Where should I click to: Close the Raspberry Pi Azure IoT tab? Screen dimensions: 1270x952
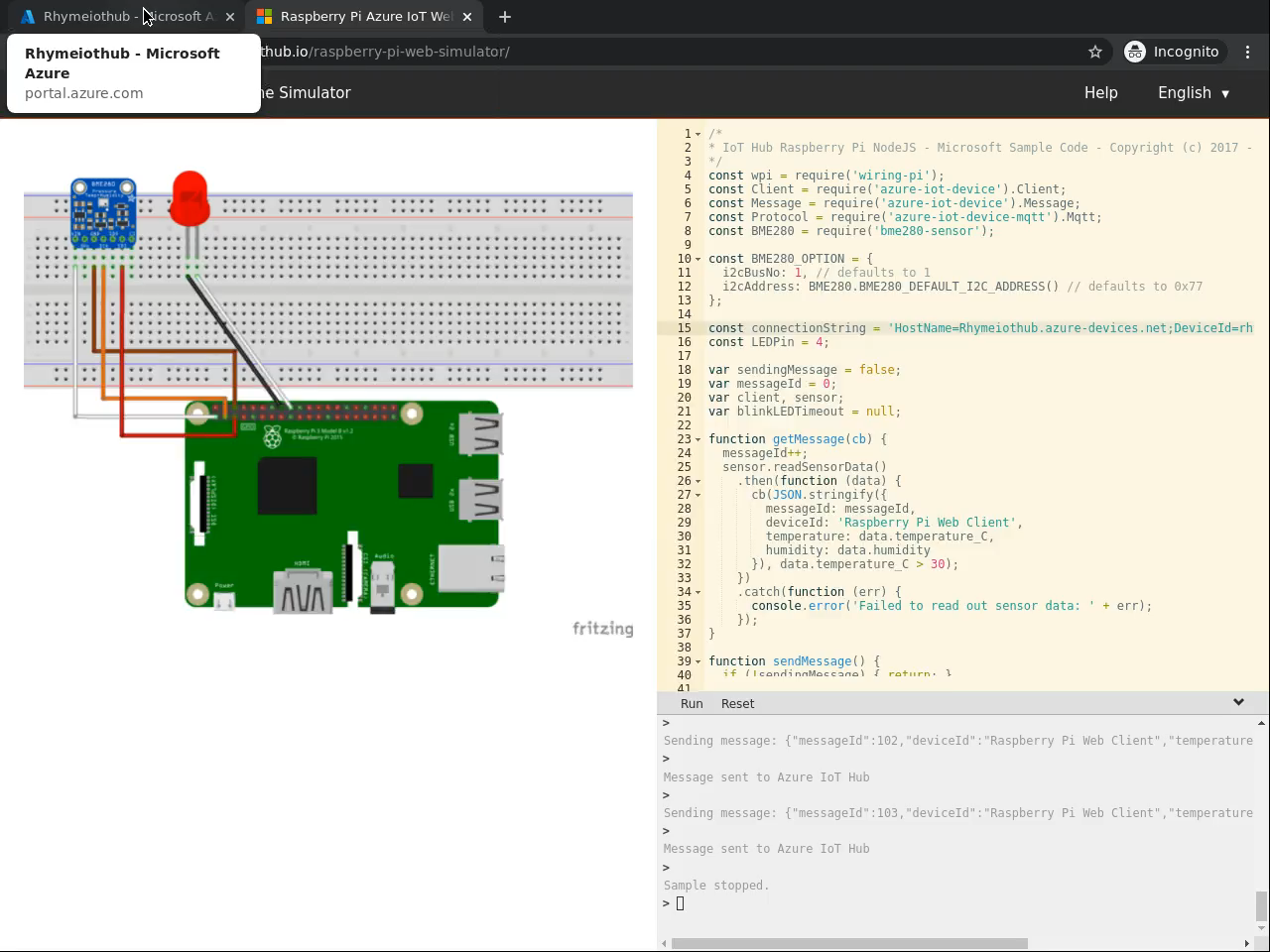467,17
